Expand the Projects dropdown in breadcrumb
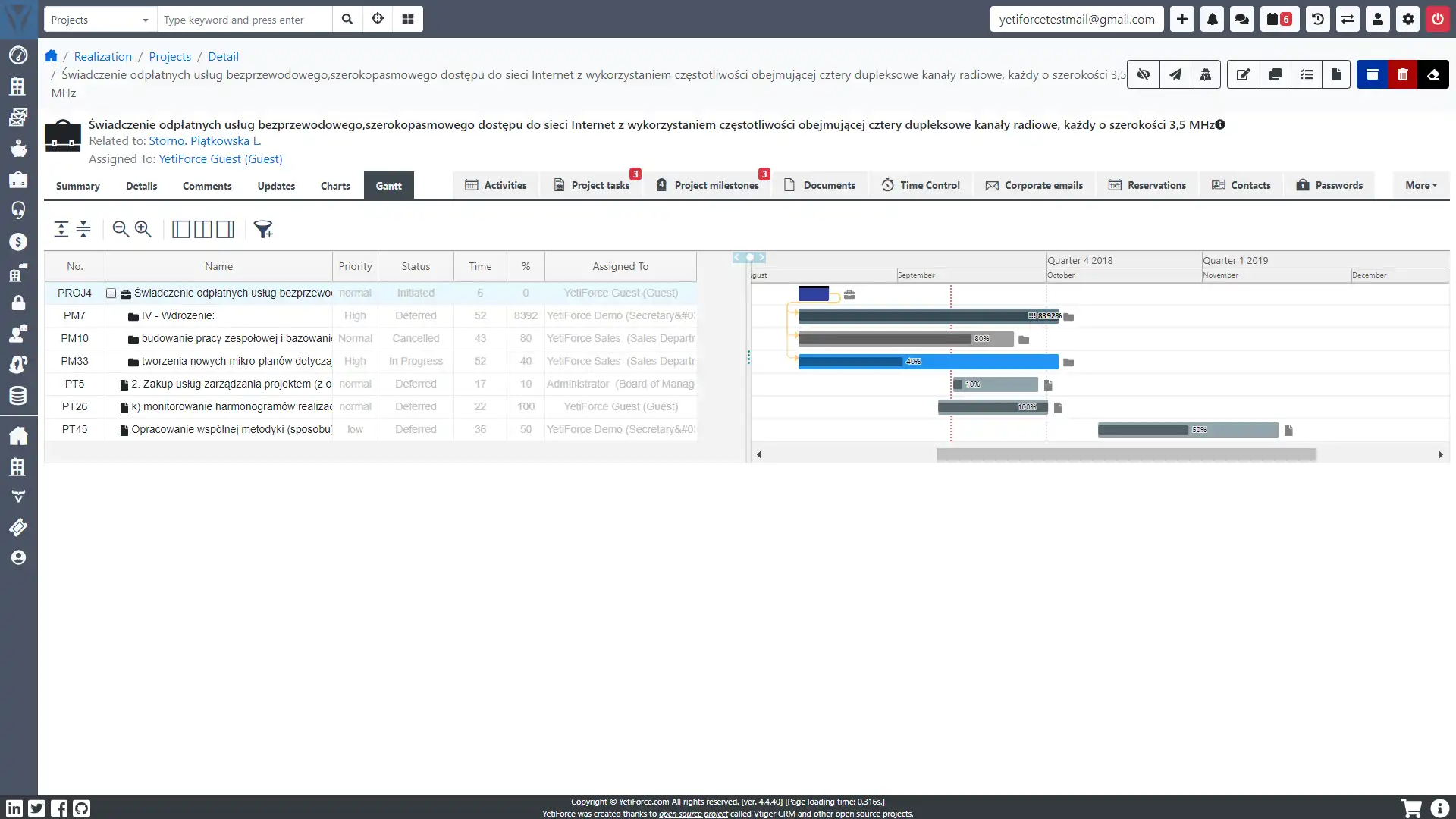The height and width of the screenshot is (819, 1456). pyautogui.click(x=170, y=56)
